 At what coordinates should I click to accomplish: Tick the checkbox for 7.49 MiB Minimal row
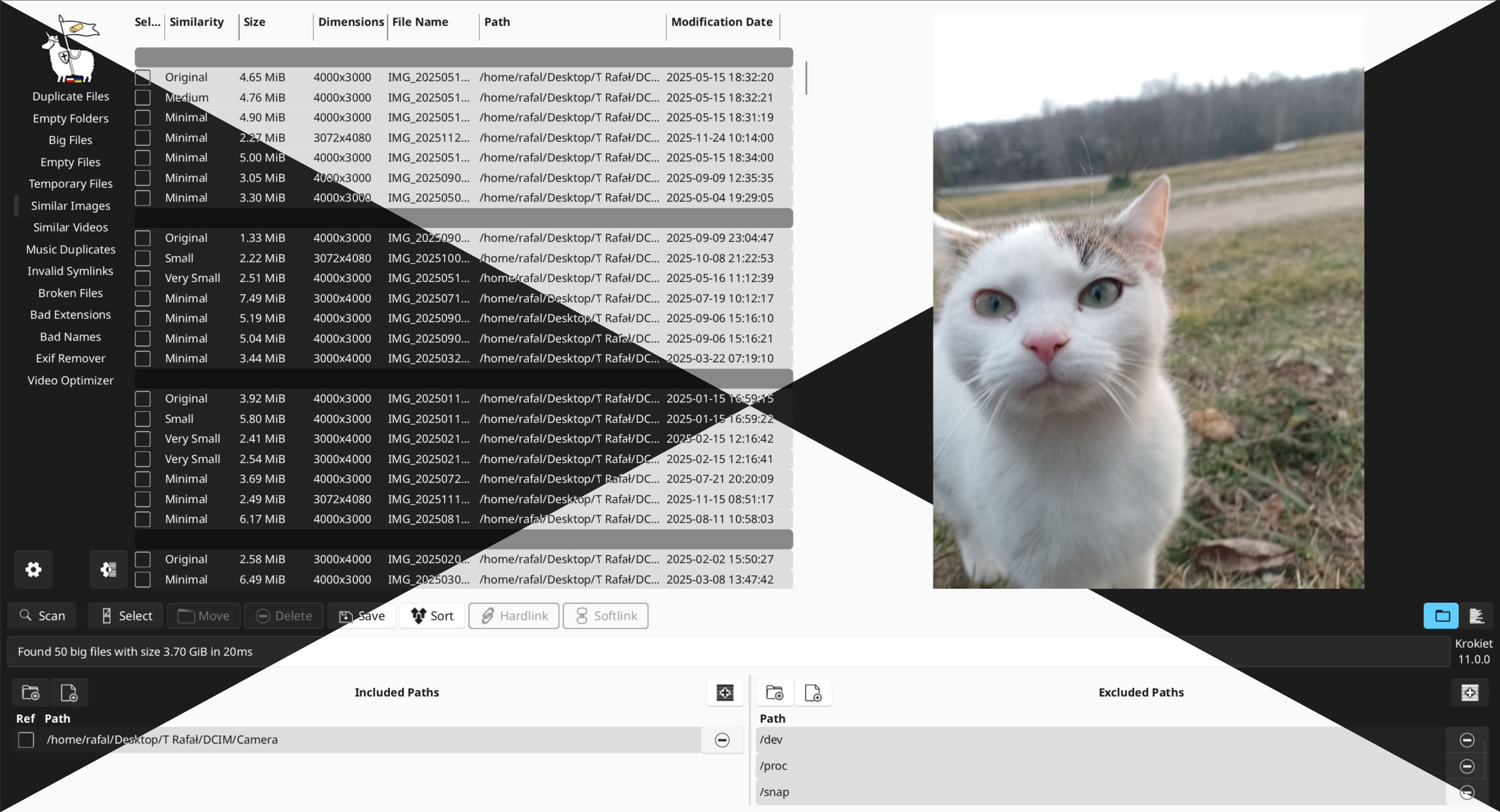143,298
